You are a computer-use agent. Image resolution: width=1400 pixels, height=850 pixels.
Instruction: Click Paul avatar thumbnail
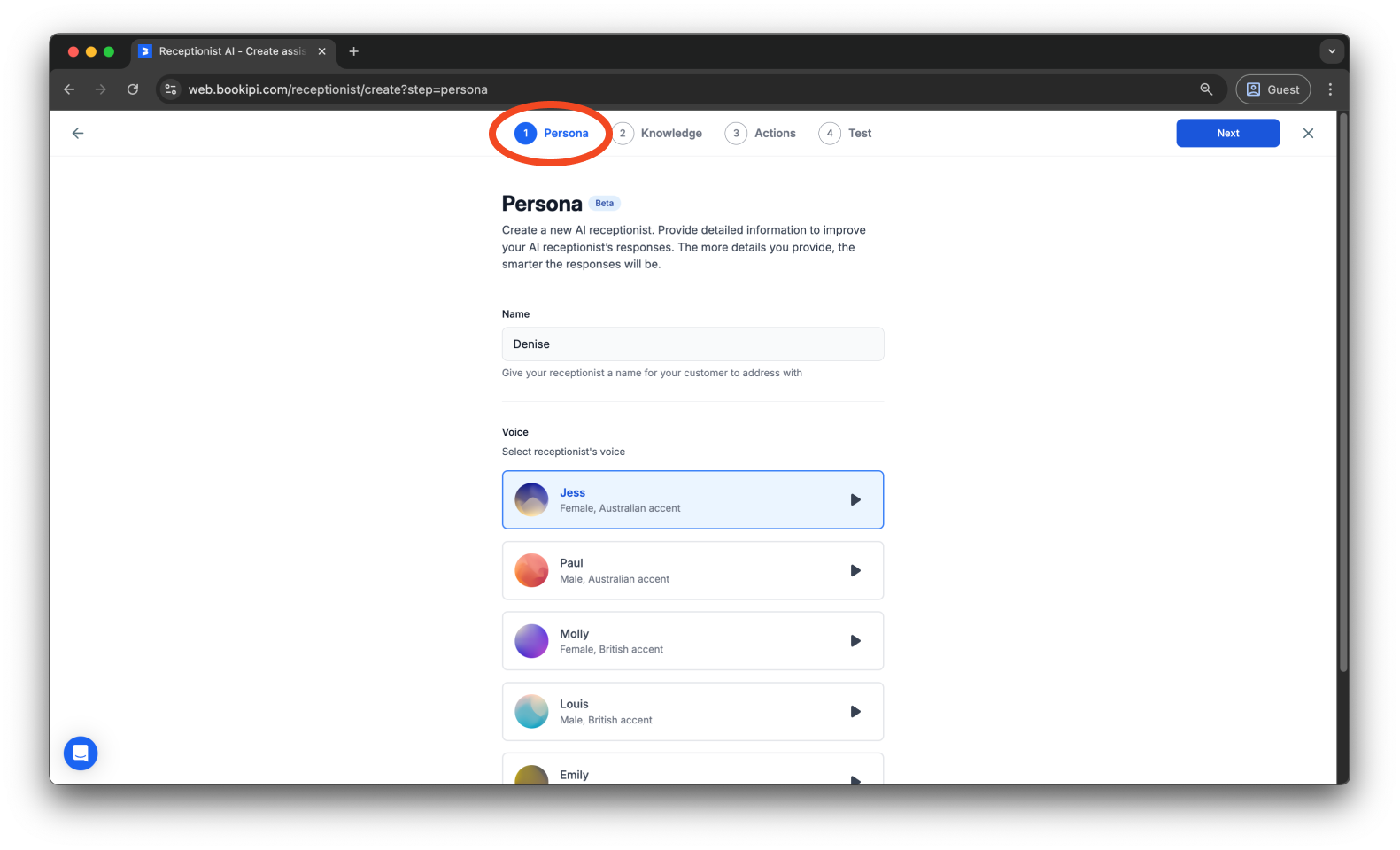[531, 571]
